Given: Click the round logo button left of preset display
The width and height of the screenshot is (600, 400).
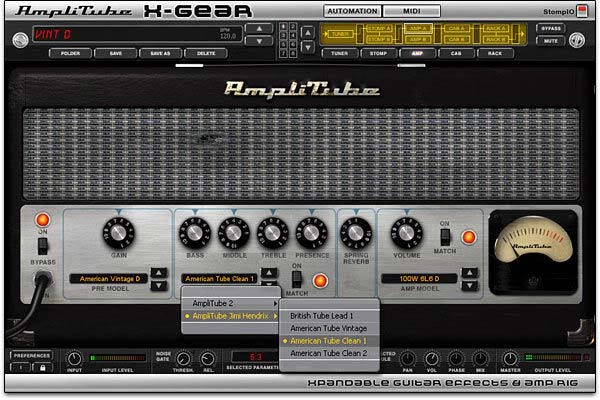Looking at the screenshot, I should click(x=20, y=40).
